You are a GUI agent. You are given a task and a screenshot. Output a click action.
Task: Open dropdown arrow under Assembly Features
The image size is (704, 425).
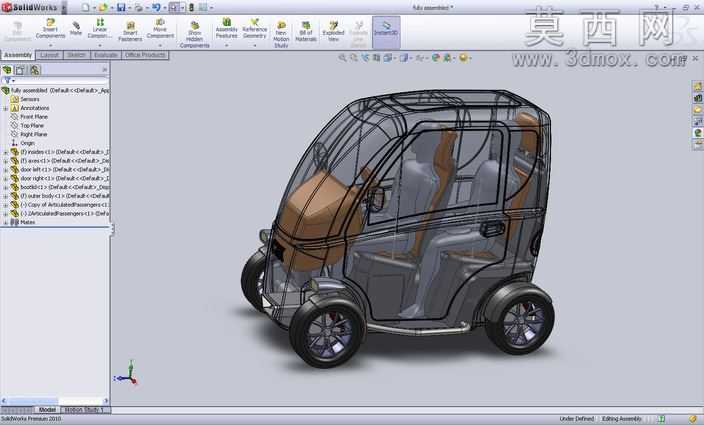click(227, 45)
